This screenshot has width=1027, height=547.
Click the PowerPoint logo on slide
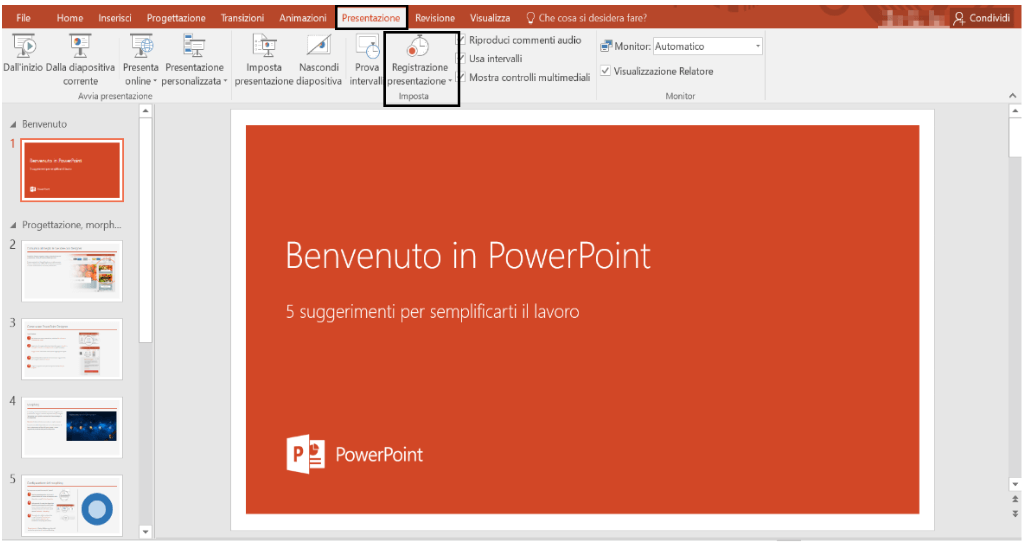[x=354, y=454]
